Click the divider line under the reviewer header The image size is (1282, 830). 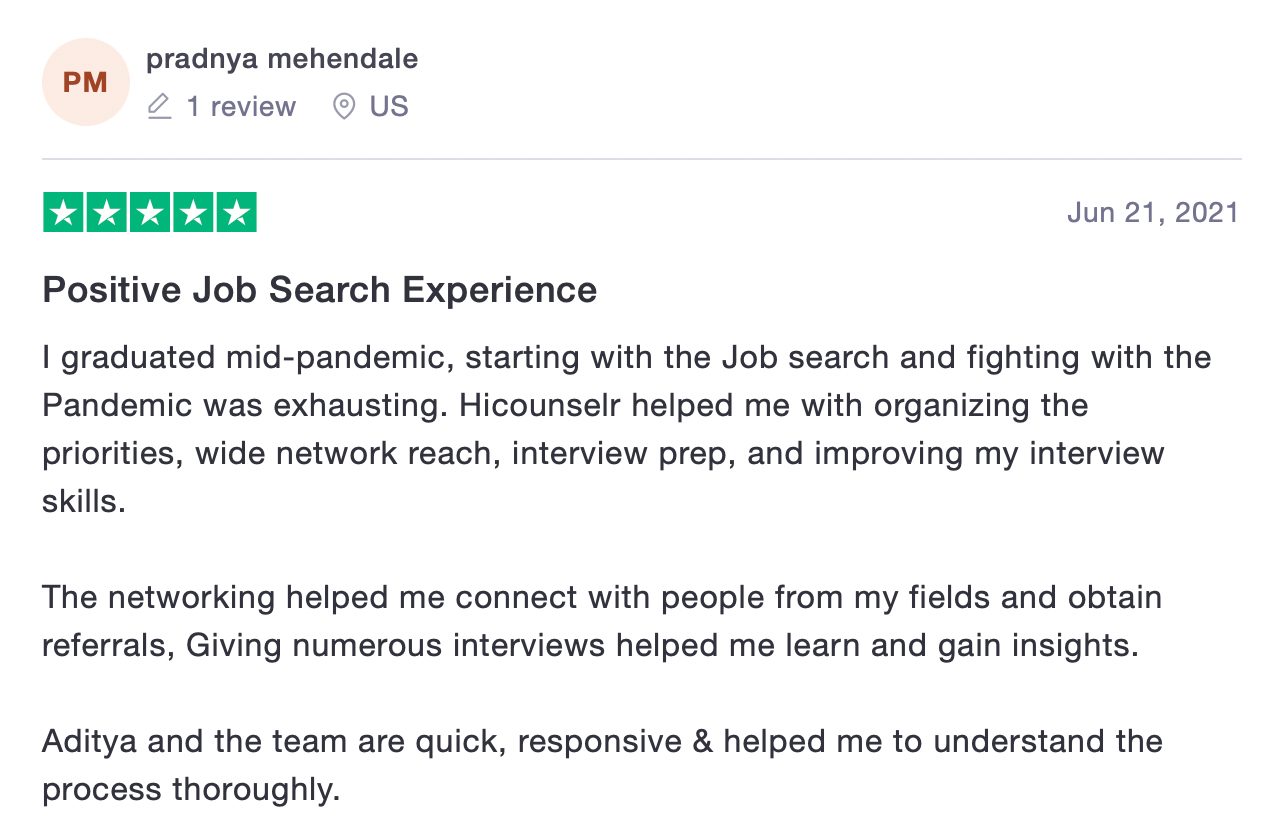pos(641,159)
